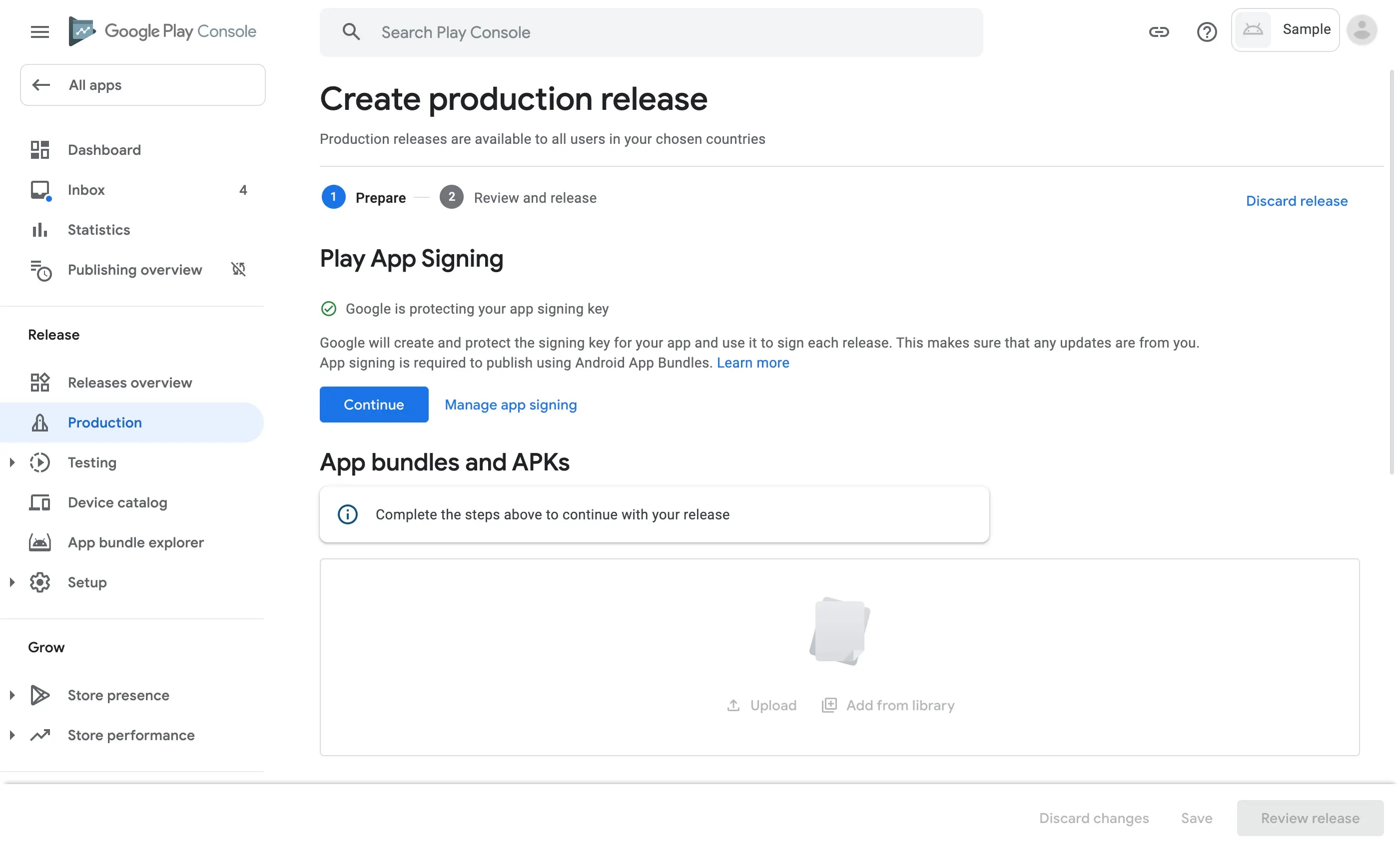Viewport: 1400px width, 852px height.
Task: Follow the Manage app signing link
Action: pyautogui.click(x=510, y=405)
